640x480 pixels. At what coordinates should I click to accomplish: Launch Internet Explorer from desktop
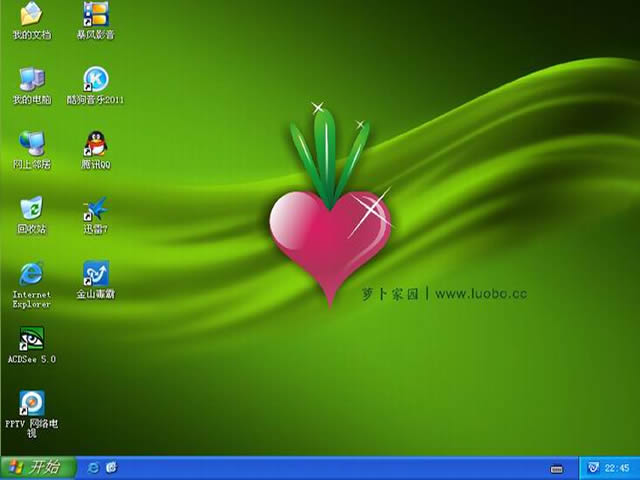pos(31,273)
